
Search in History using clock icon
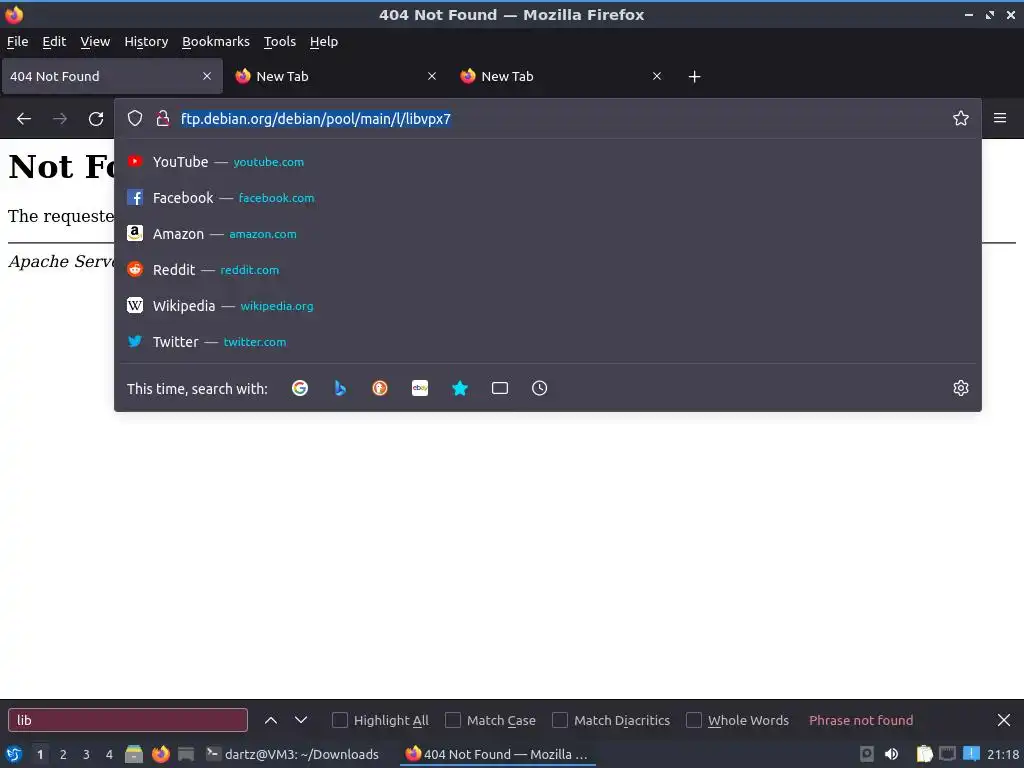tap(539, 388)
